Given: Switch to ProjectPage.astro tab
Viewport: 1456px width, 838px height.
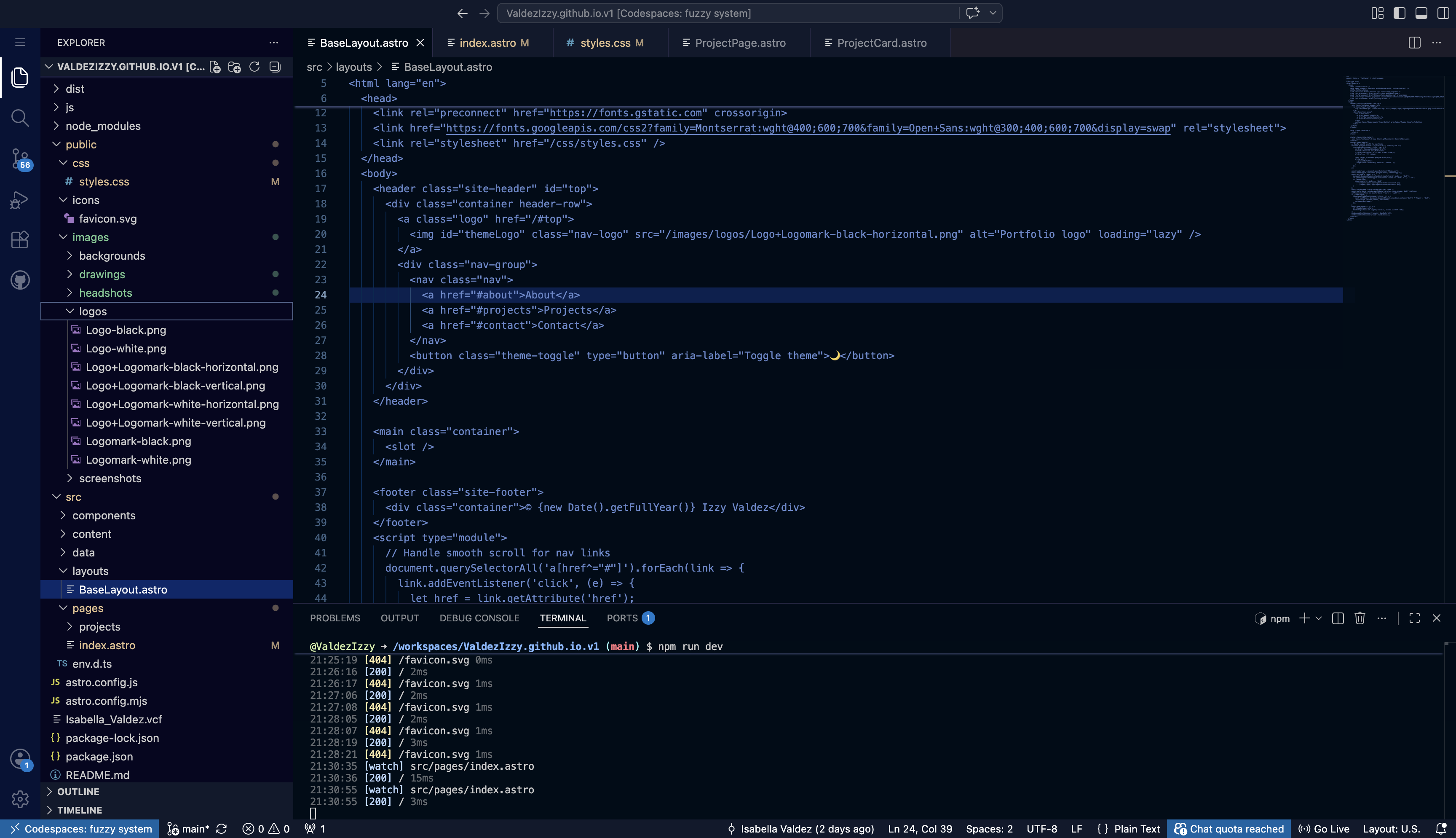Looking at the screenshot, I should coord(739,43).
